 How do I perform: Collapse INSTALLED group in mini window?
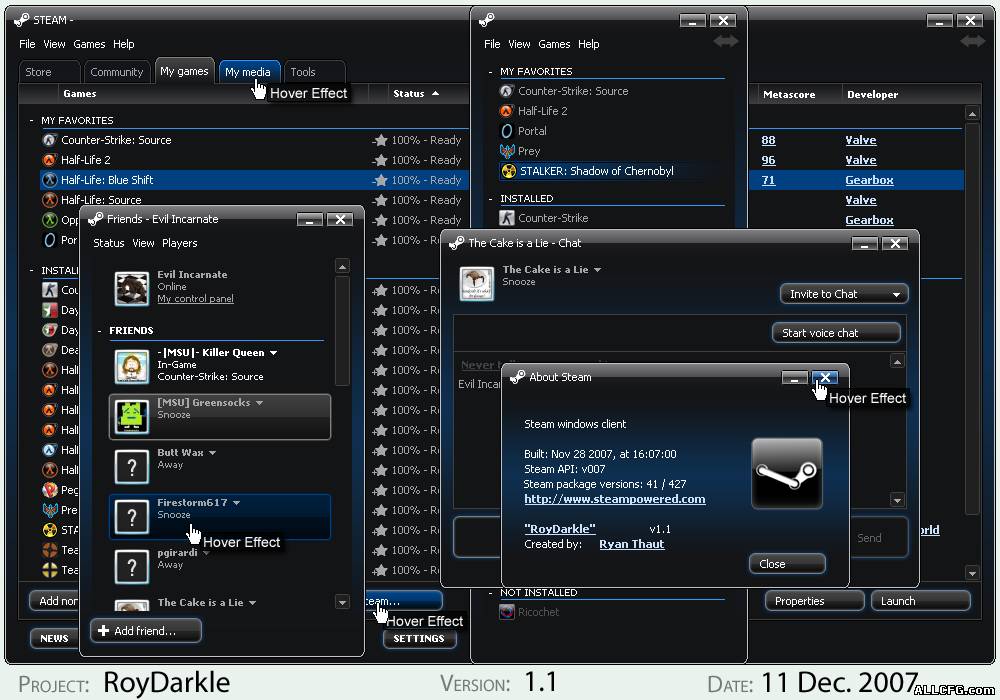[x=490, y=199]
